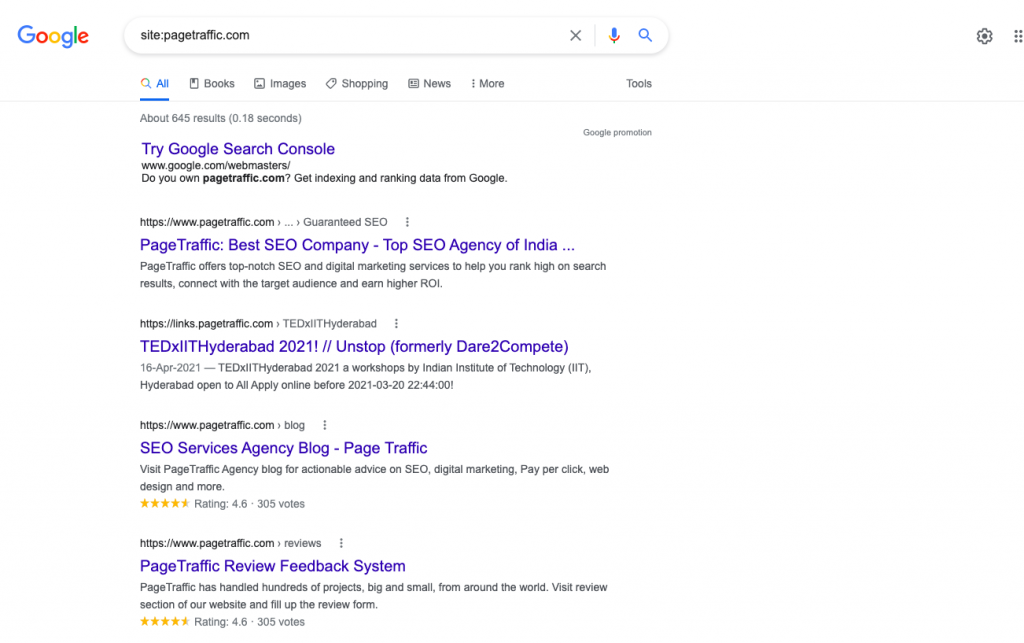Open the Try Google Search Console link
The image size is (1024, 643).
click(238, 148)
